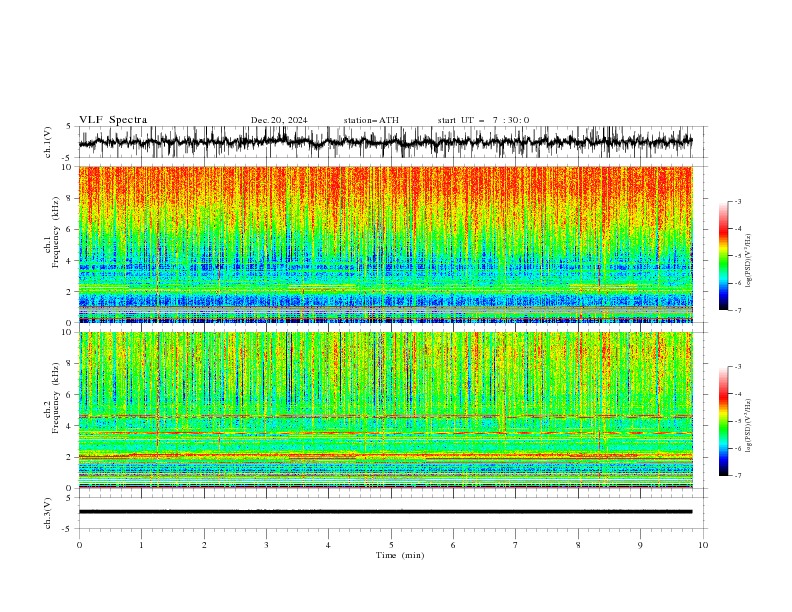Viewport: 792px width, 612px height.
Task: Click time axis tick label "8"
Action: pyautogui.click(x=578, y=545)
